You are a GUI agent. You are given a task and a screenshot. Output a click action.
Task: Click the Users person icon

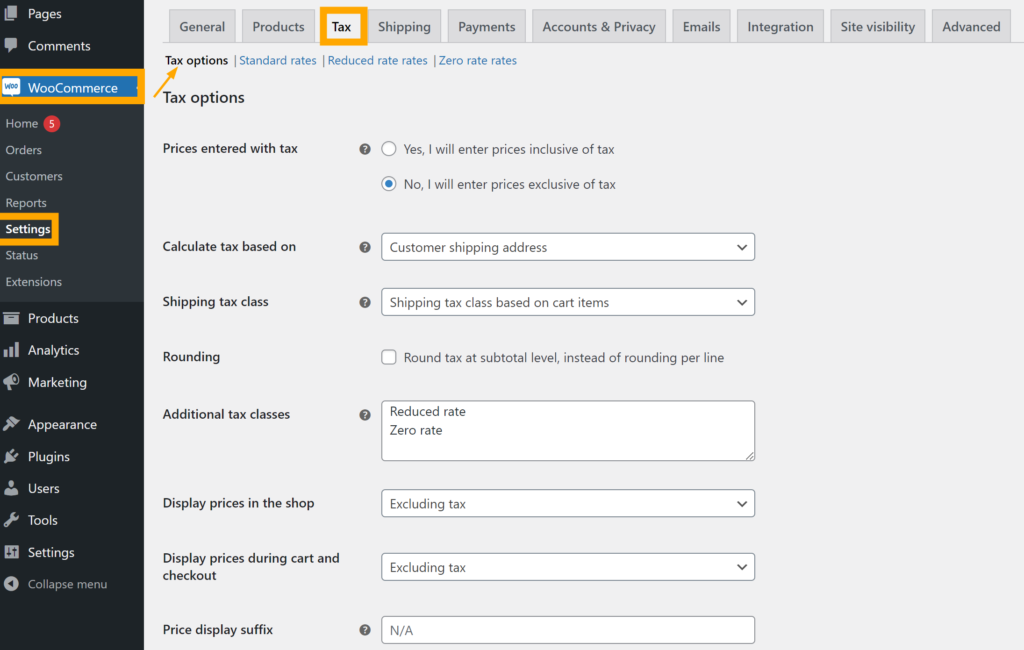(11, 488)
